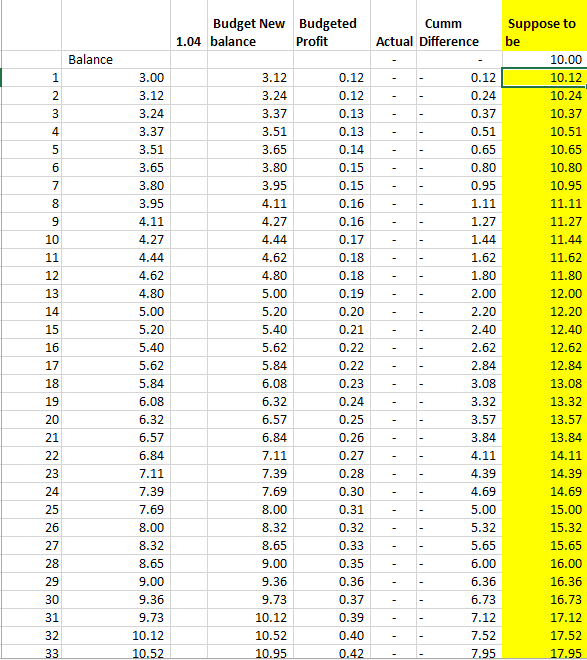Select row number 21 label
The height and width of the screenshot is (660, 587).
(31, 438)
